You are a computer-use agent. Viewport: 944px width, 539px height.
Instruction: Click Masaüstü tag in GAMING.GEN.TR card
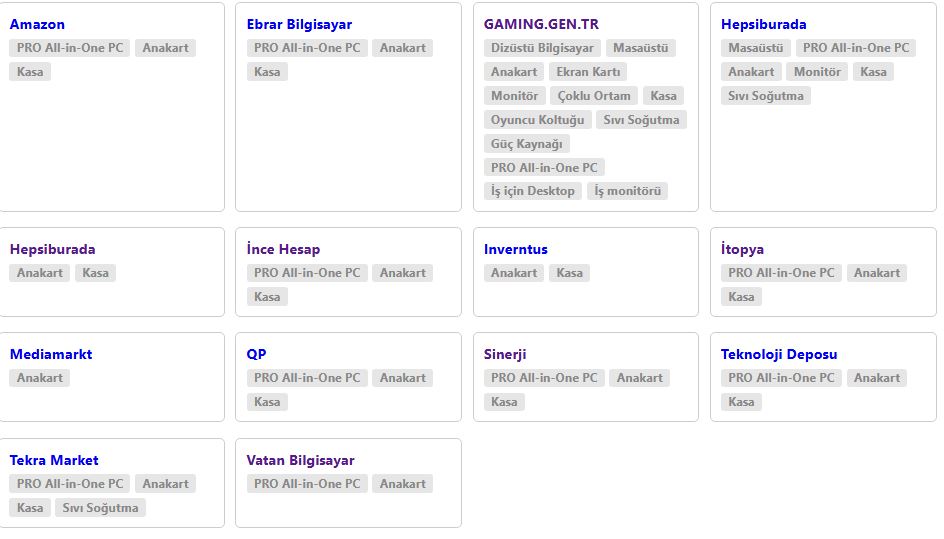pos(641,48)
